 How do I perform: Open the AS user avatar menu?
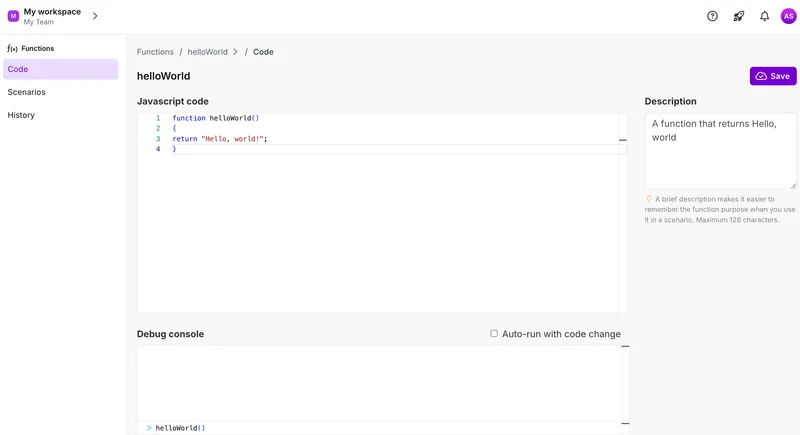coord(788,16)
